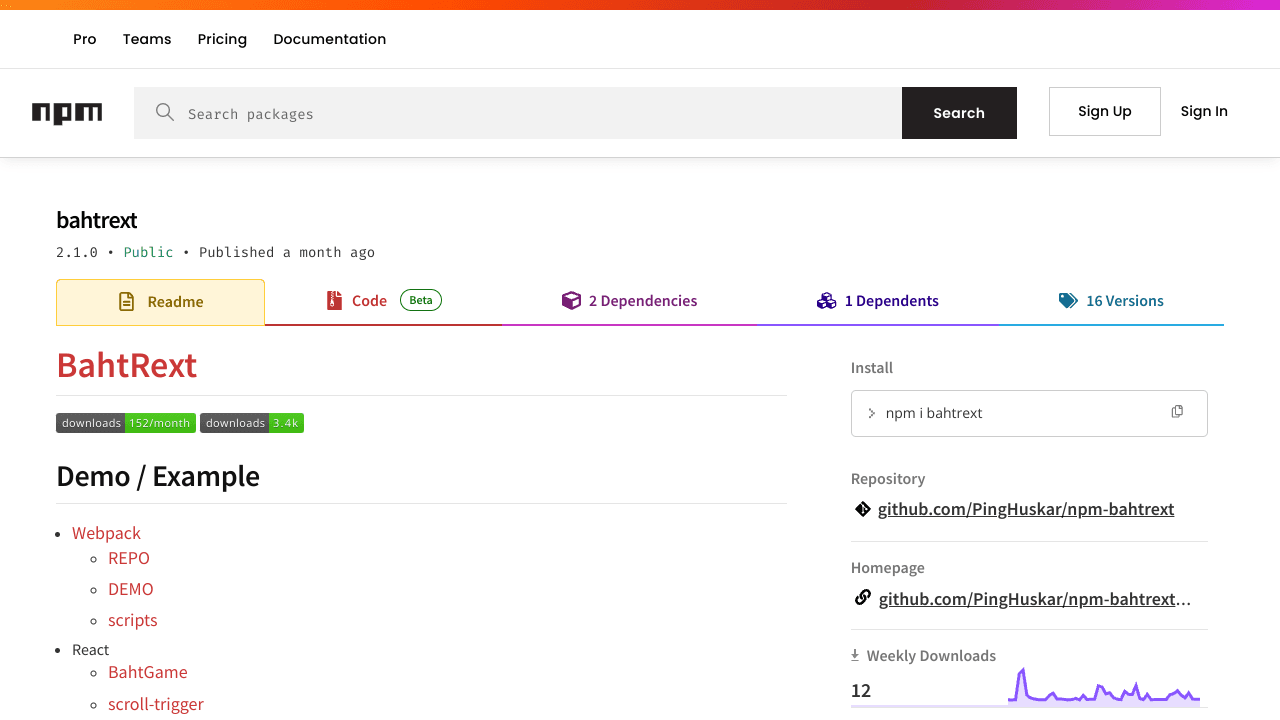1280x720 pixels.
Task: Click the downloads per month badge
Action: 126,423
